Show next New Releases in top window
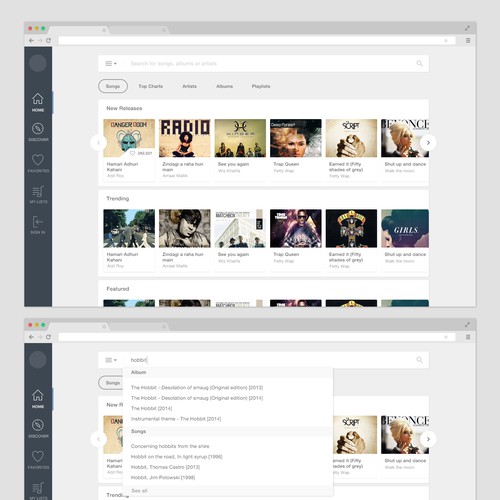Viewport: 500px width, 500px height. tap(428, 143)
